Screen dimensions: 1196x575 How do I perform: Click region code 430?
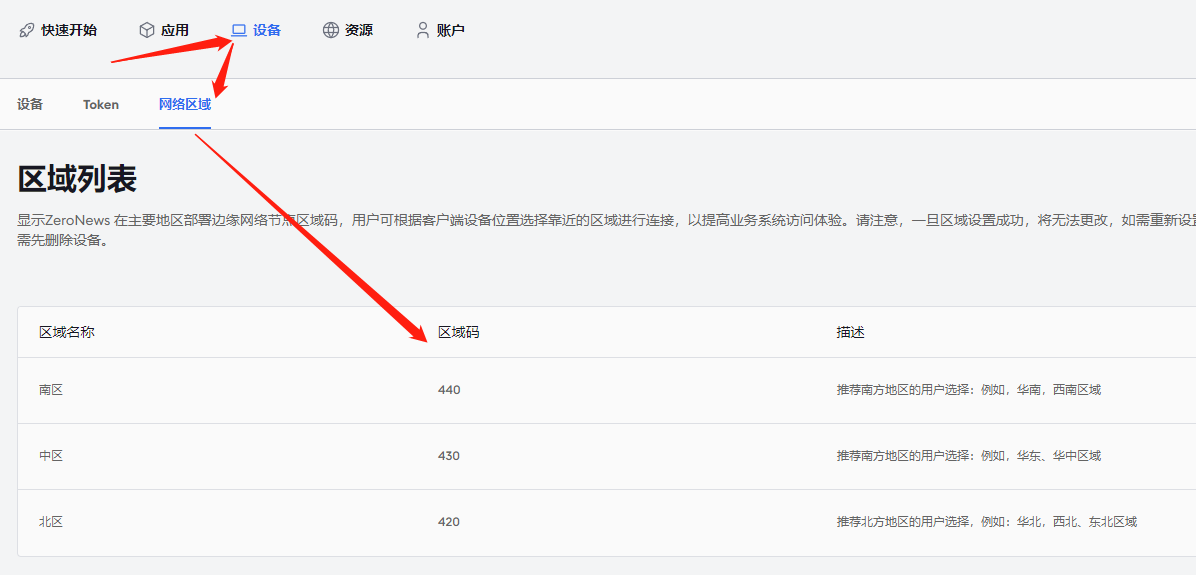pyautogui.click(x=449, y=456)
